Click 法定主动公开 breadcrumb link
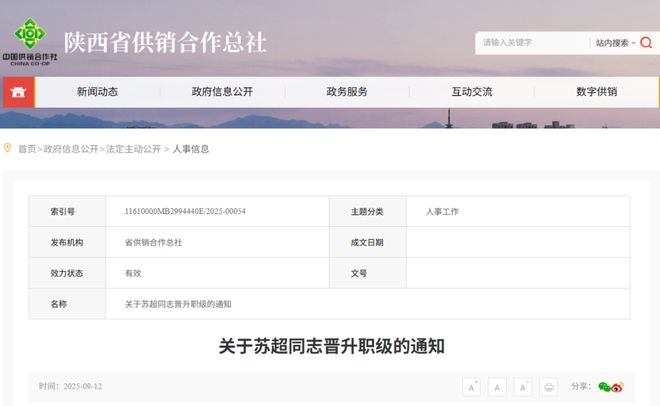Viewport: 660px width, 406px height. [133, 149]
